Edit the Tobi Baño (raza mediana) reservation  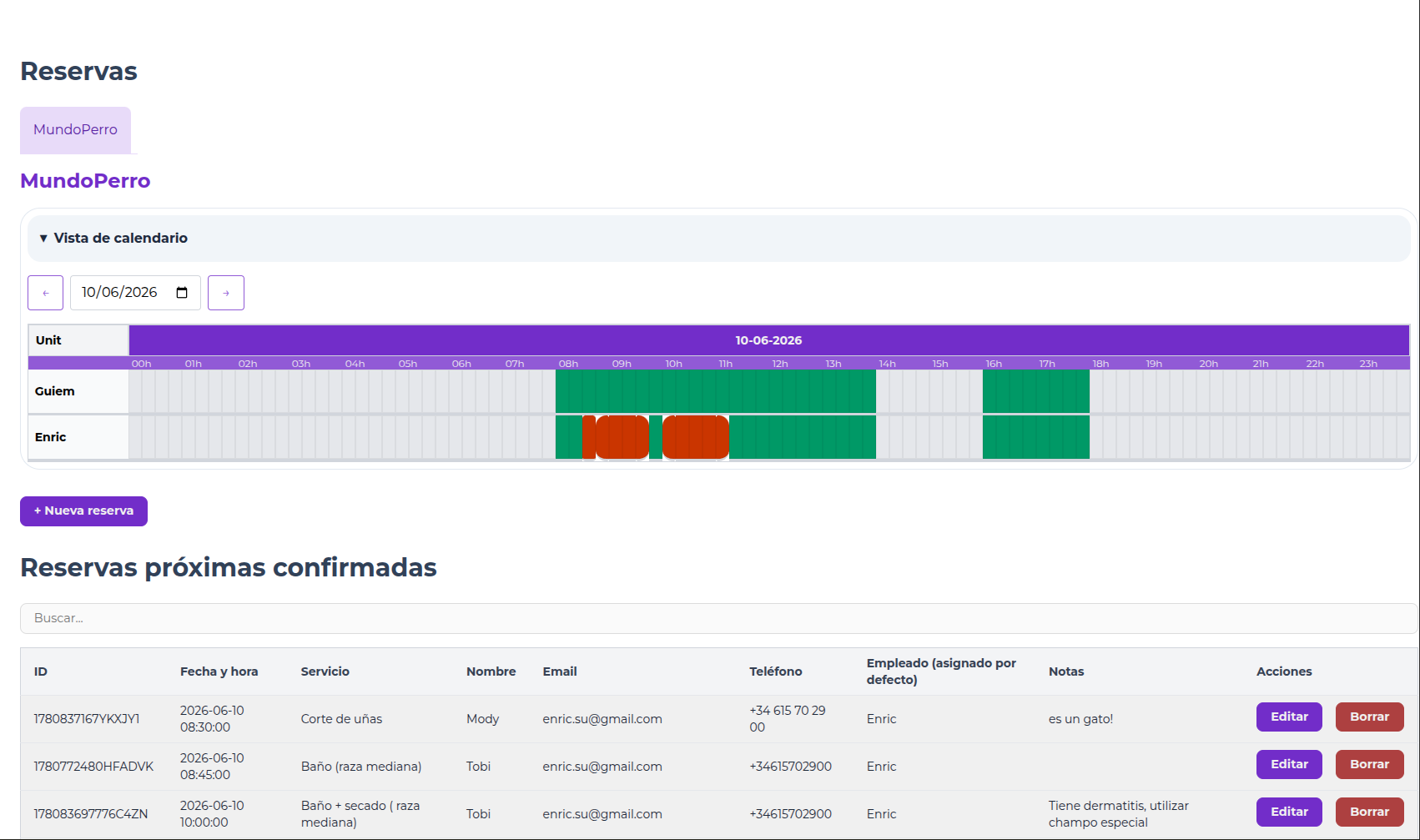(x=1289, y=764)
